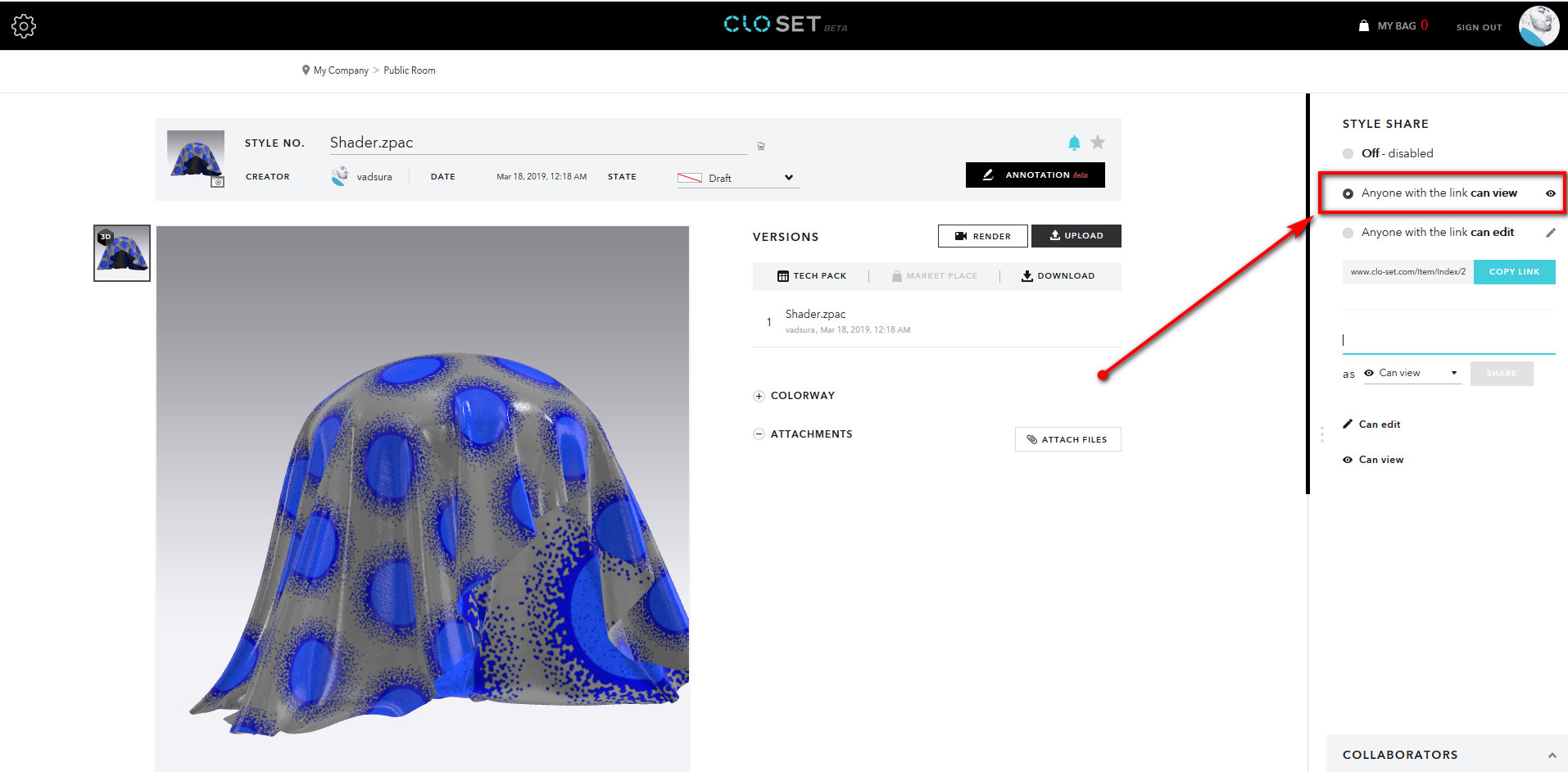This screenshot has height=772, width=1568.
Task: Select version 1 Shader.zpac row
Action: (x=936, y=321)
